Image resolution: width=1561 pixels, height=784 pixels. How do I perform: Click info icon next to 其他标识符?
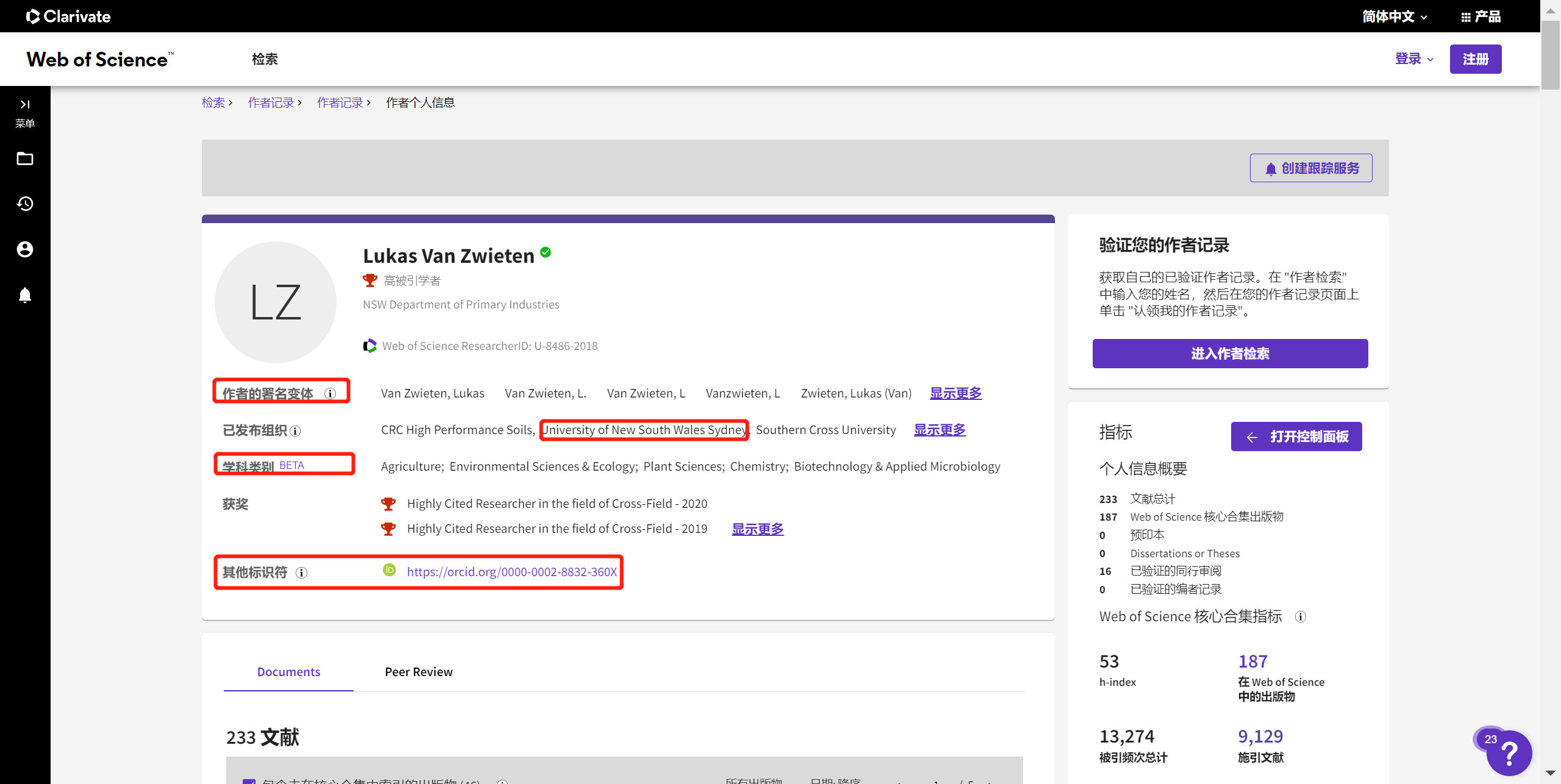coord(301,572)
